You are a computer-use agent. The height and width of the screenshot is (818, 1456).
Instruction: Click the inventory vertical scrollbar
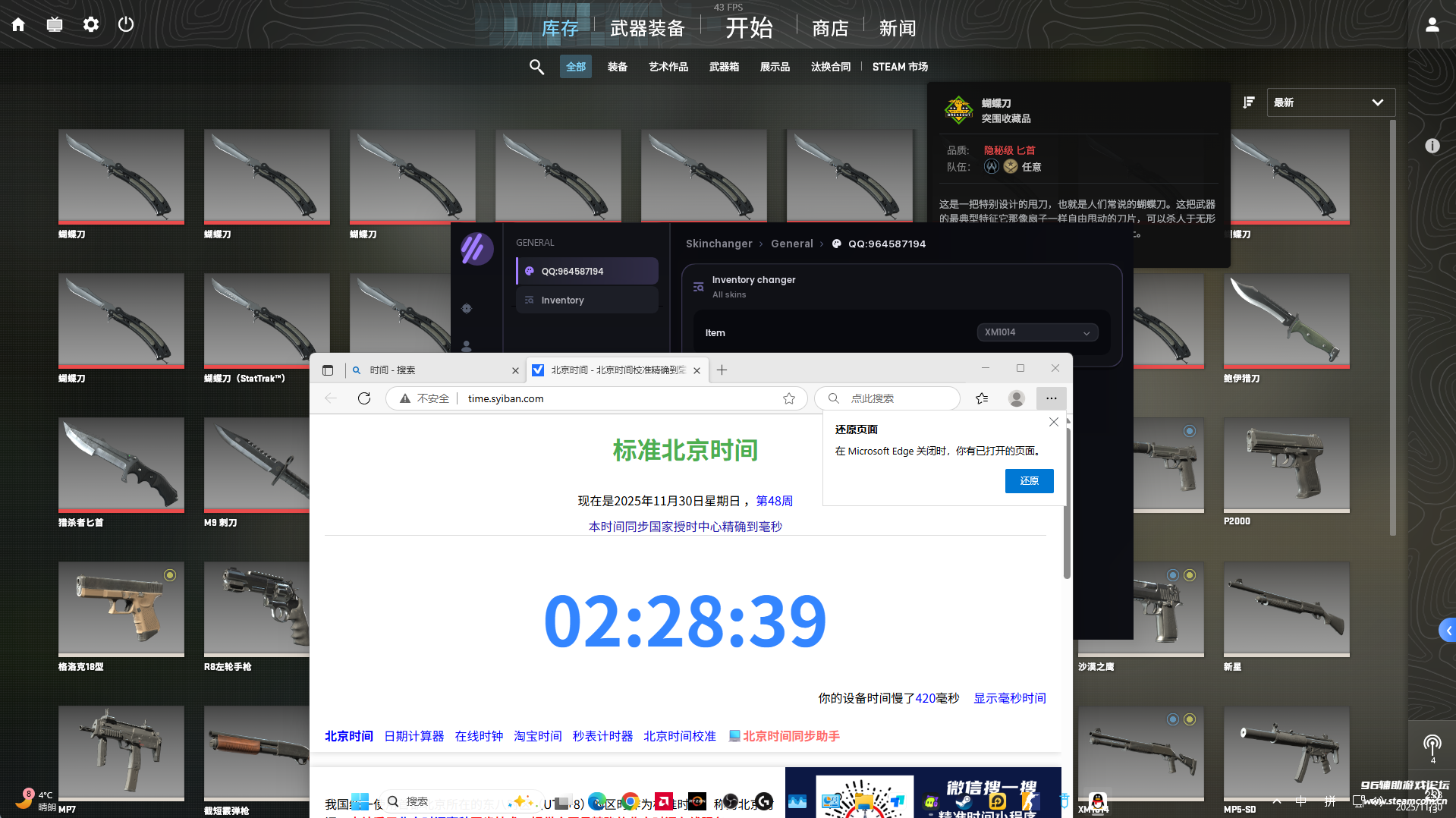click(1392, 326)
